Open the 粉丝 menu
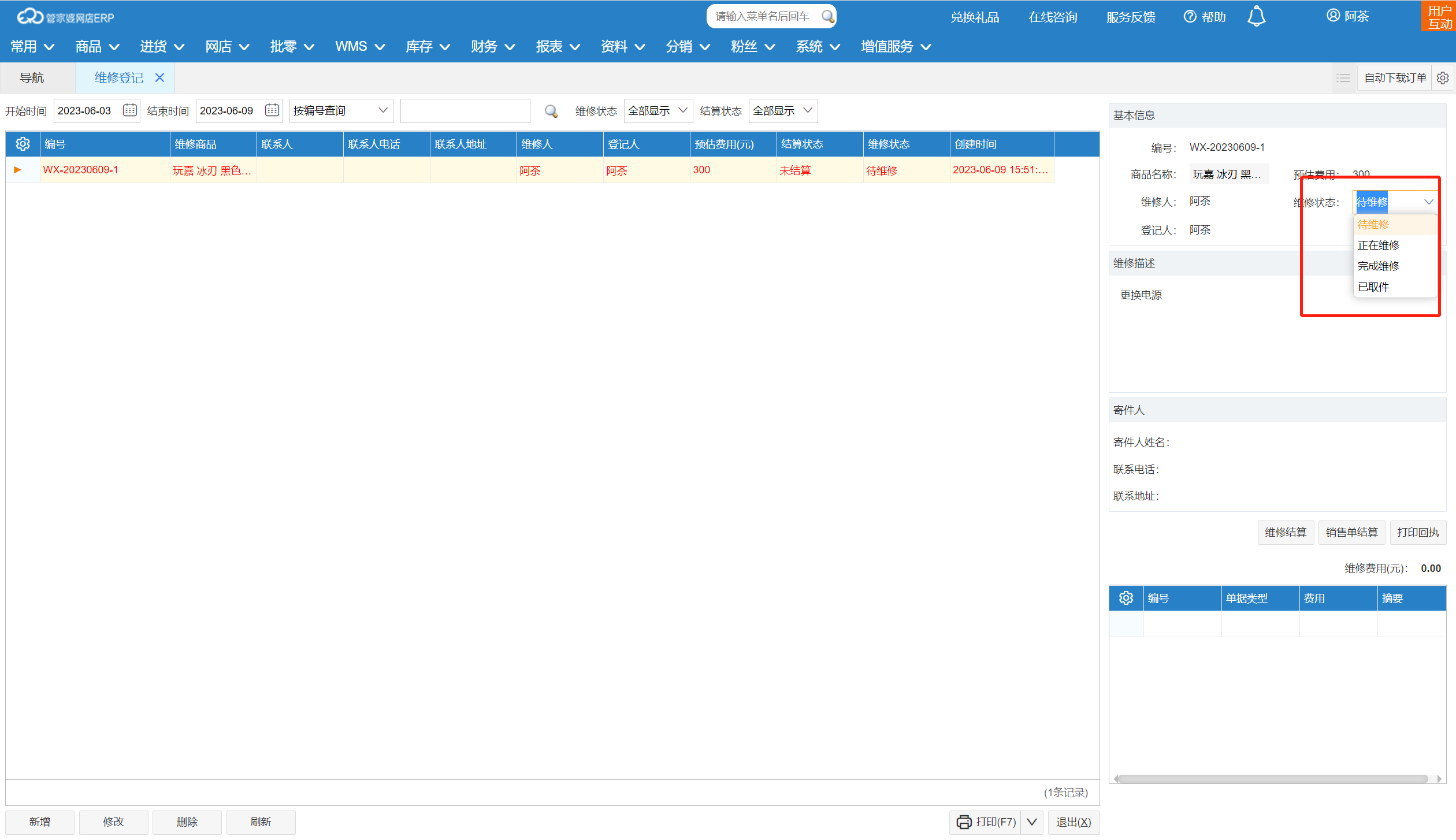The height and width of the screenshot is (840, 1456). click(752, 46)
